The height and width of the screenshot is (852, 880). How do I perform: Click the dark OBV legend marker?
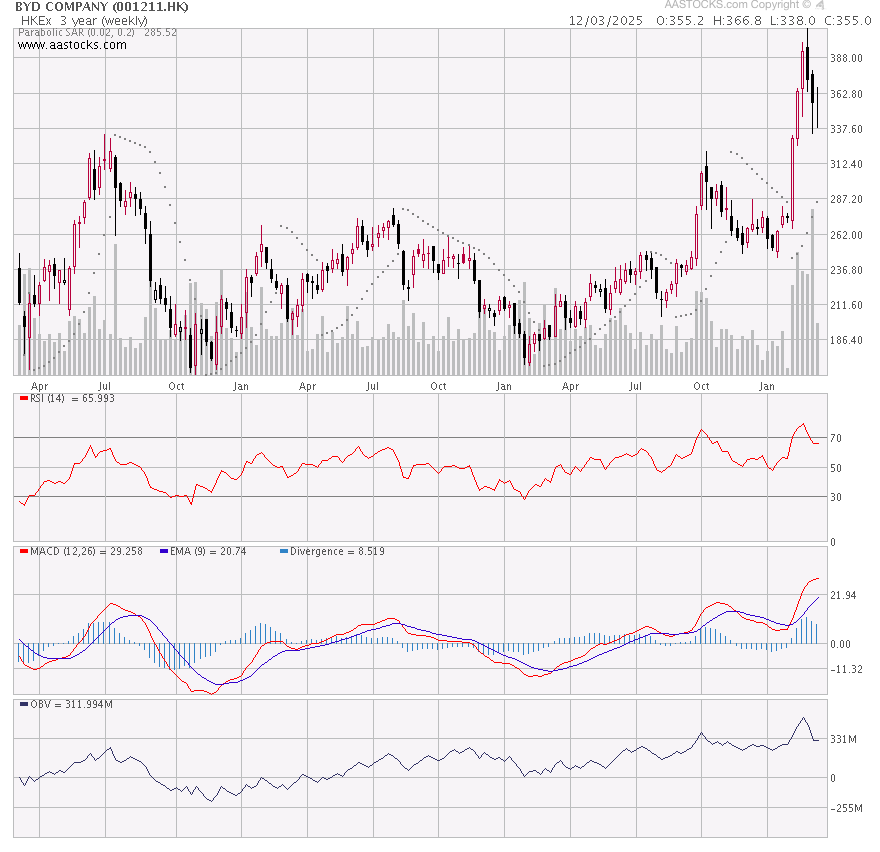click(x=23, y=704)
